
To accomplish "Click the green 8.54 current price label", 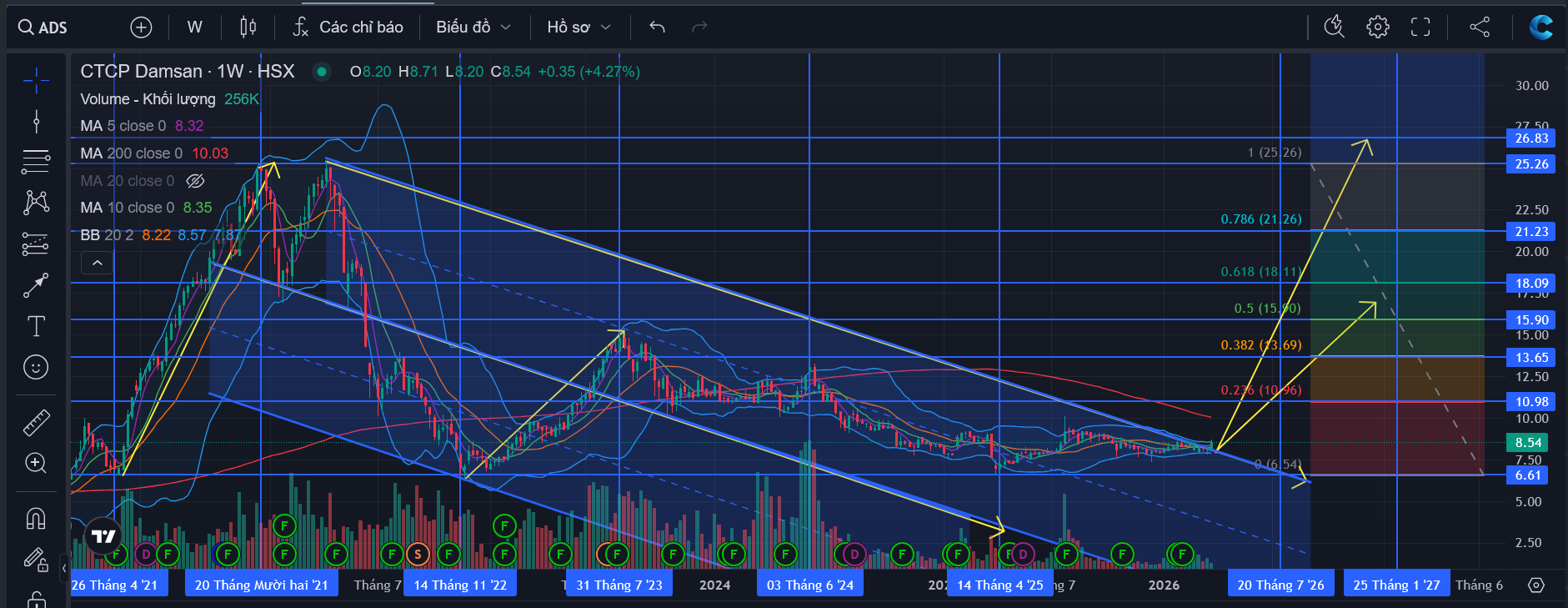I will click(x=1528, y=443).
